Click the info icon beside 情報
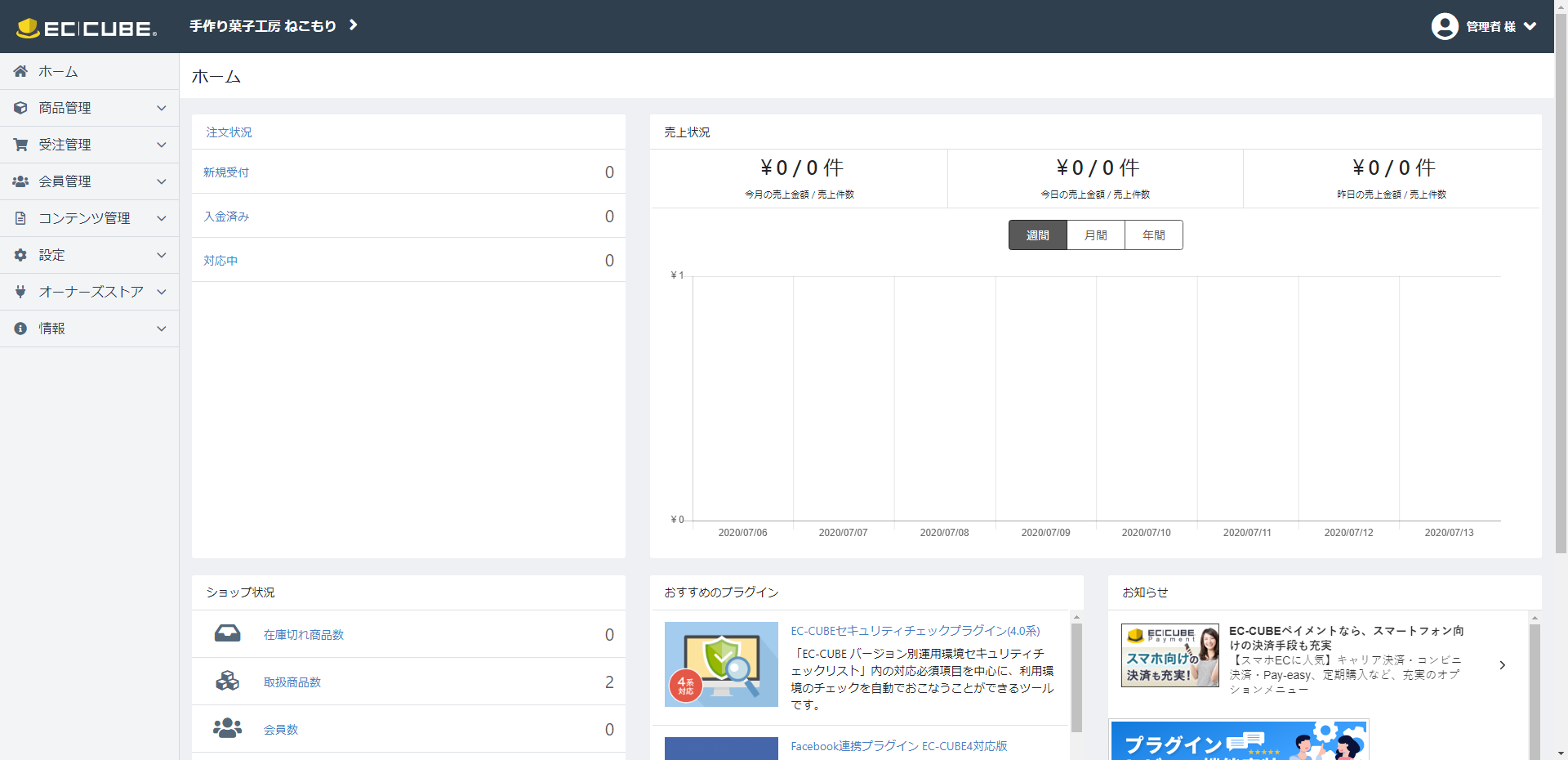The width and height of the screenshot is (1568, 760). [20, 329]
